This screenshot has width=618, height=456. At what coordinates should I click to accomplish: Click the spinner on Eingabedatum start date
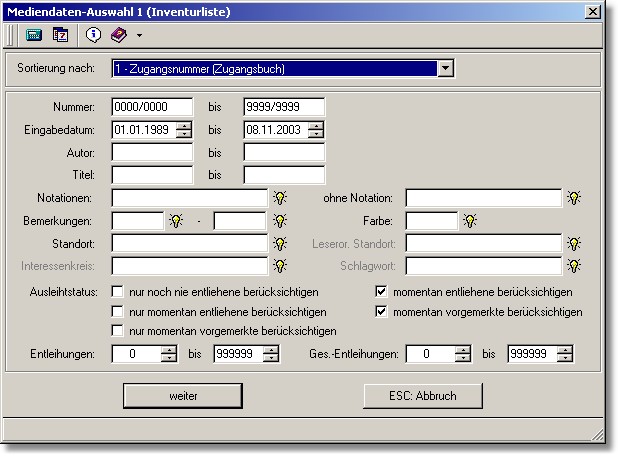coord(184,129)
